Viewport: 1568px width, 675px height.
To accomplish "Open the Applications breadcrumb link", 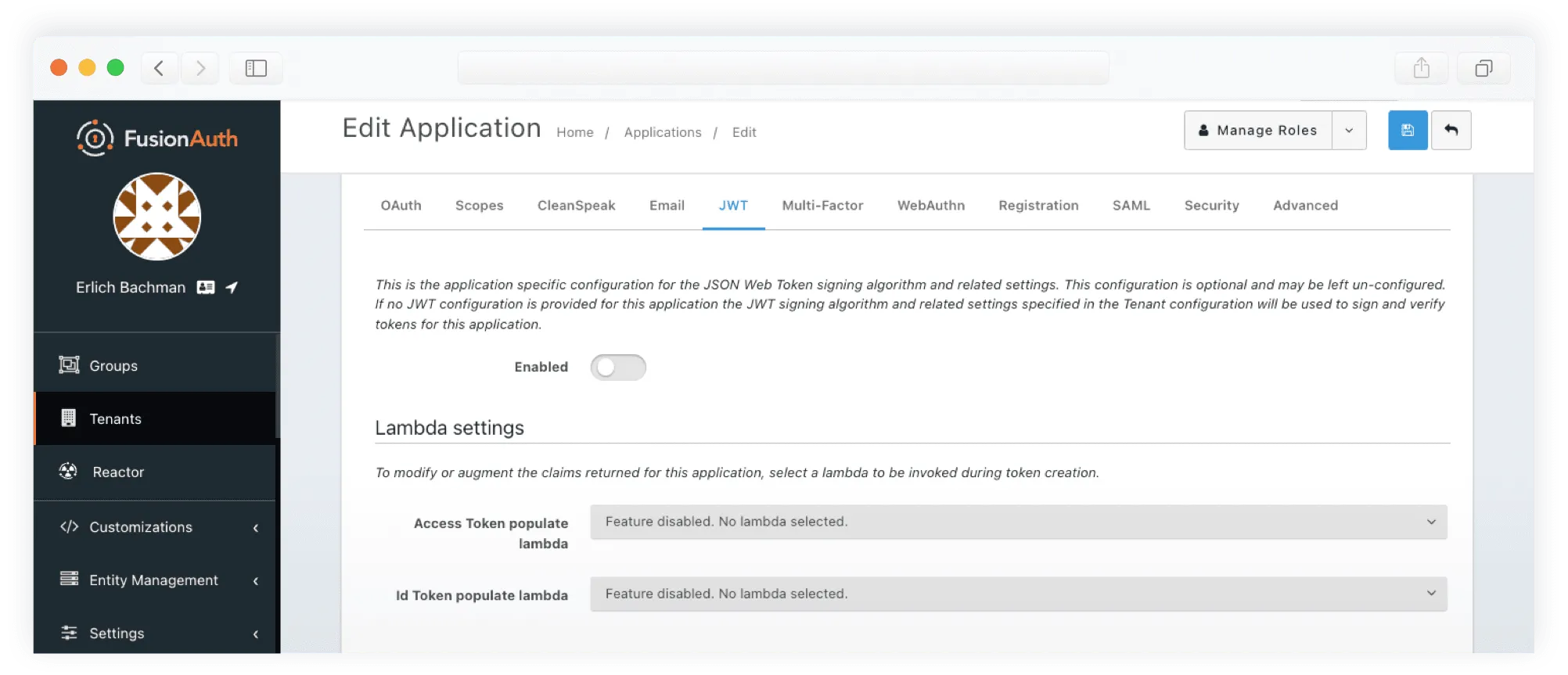I will (663, 132).
